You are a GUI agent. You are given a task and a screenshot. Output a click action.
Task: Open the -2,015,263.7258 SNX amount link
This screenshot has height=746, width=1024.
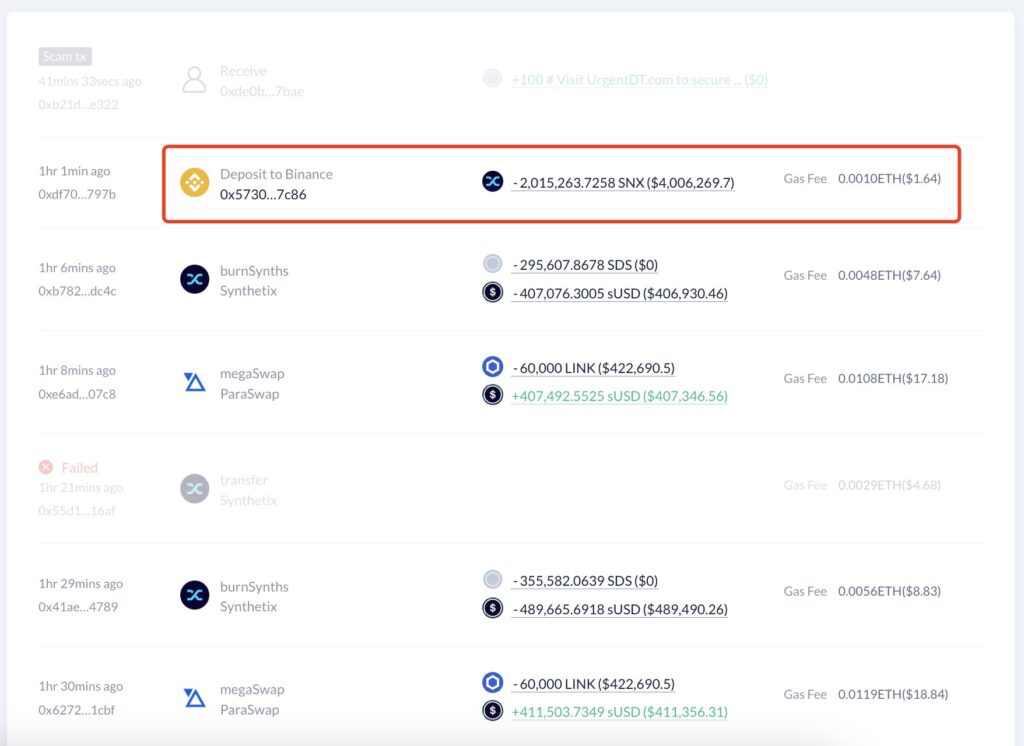click(x=623, y=183)
